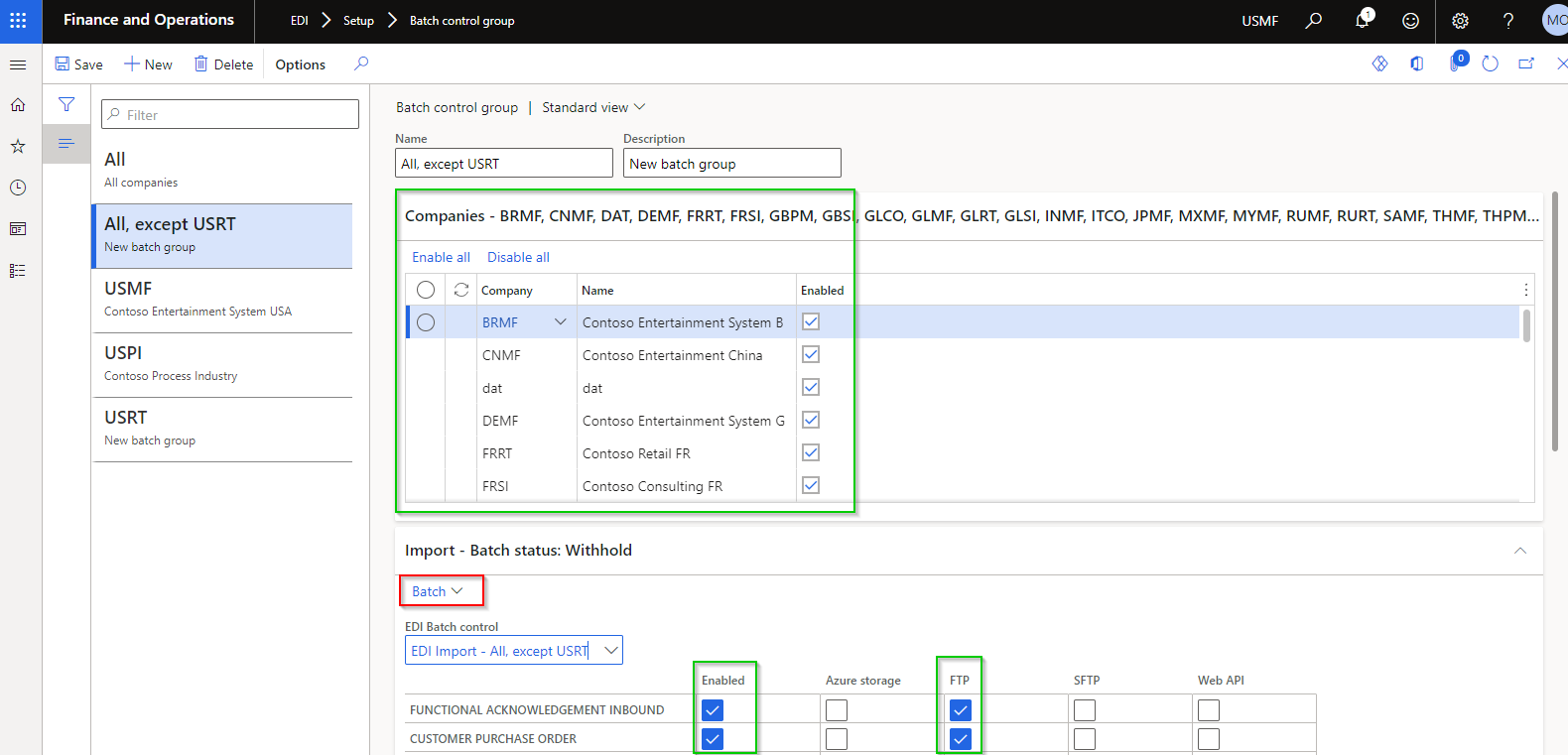
Task: Click the Filter input box
Action: [x=230, y=114]
